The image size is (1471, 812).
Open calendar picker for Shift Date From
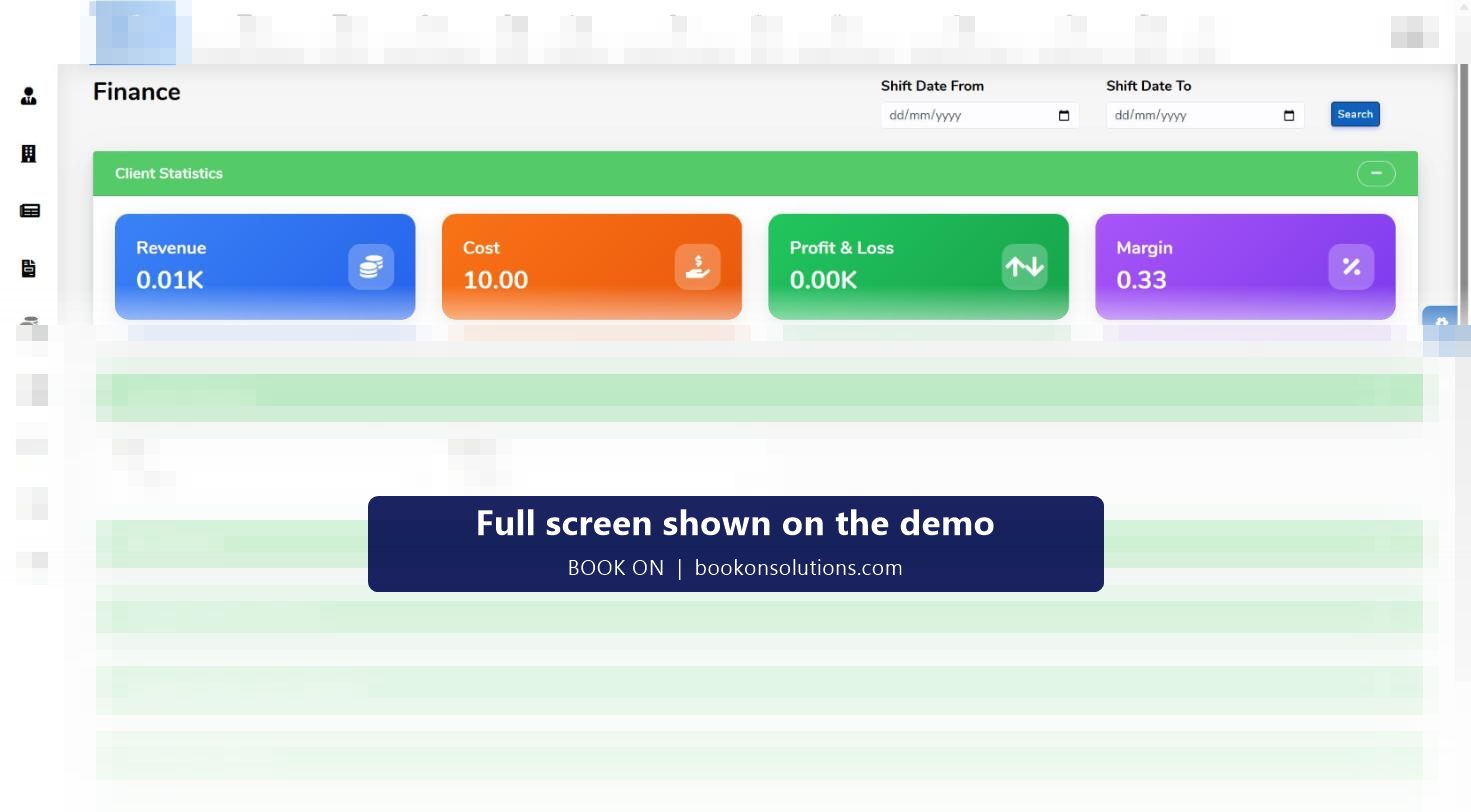tap(1064, 116)
